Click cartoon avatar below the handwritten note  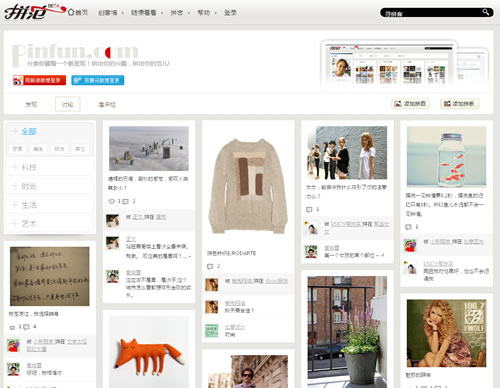13,345
